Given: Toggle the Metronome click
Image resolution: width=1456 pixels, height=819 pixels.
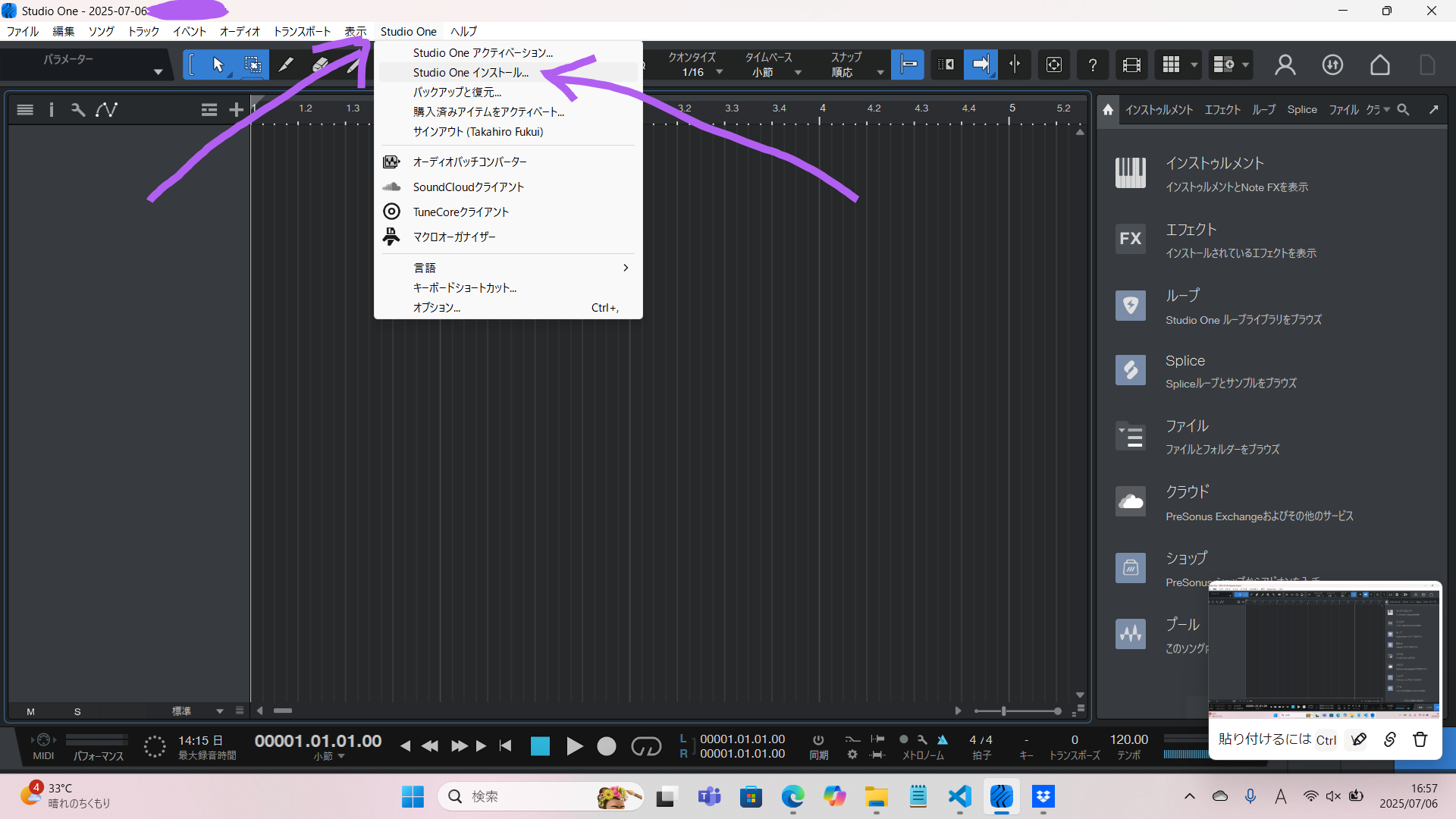Looking at the screenshot, I should pos(942,739).
